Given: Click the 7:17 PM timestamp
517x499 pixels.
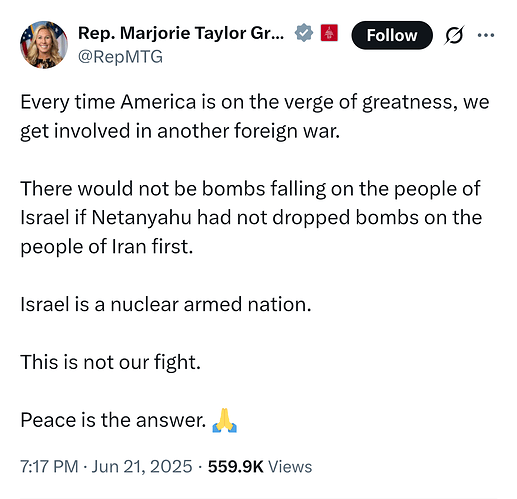Looking at the screenshot, I should coord(49,466).
